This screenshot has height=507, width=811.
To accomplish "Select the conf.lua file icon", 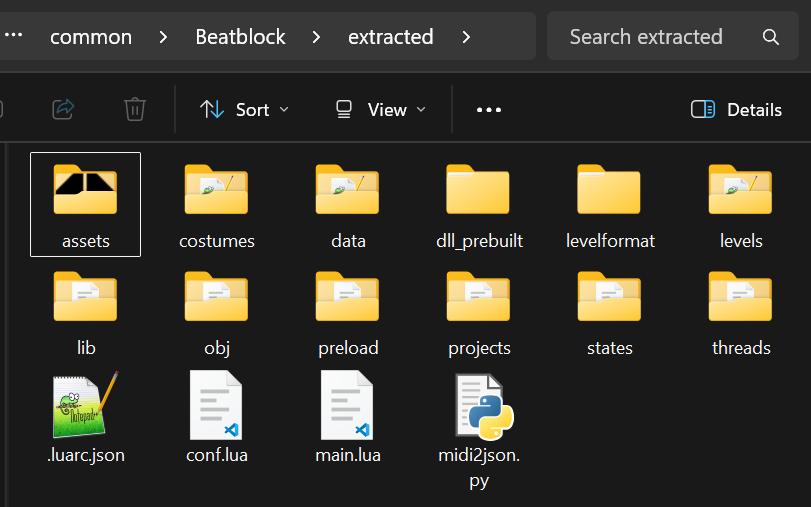I will pos(216,405).
